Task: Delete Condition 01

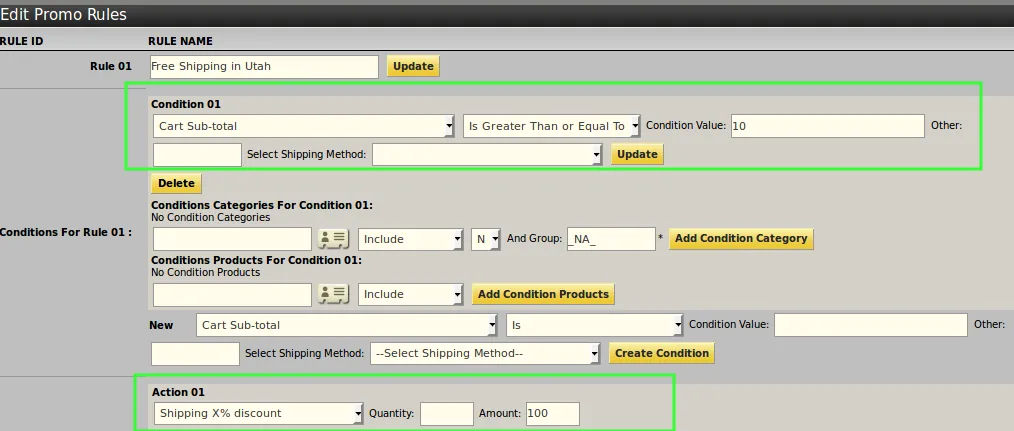Action: tap(176, 183)
